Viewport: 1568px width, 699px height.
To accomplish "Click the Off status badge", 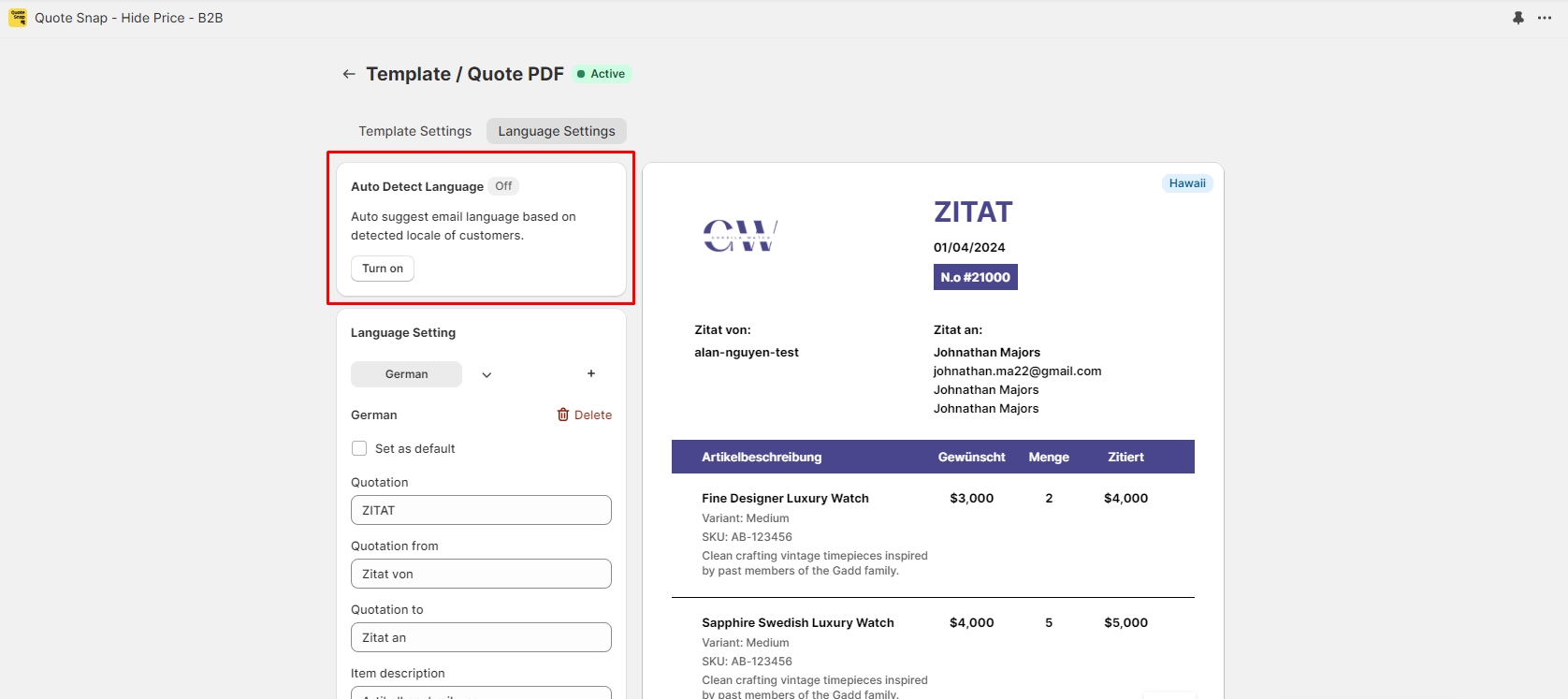I will (503, 186).
